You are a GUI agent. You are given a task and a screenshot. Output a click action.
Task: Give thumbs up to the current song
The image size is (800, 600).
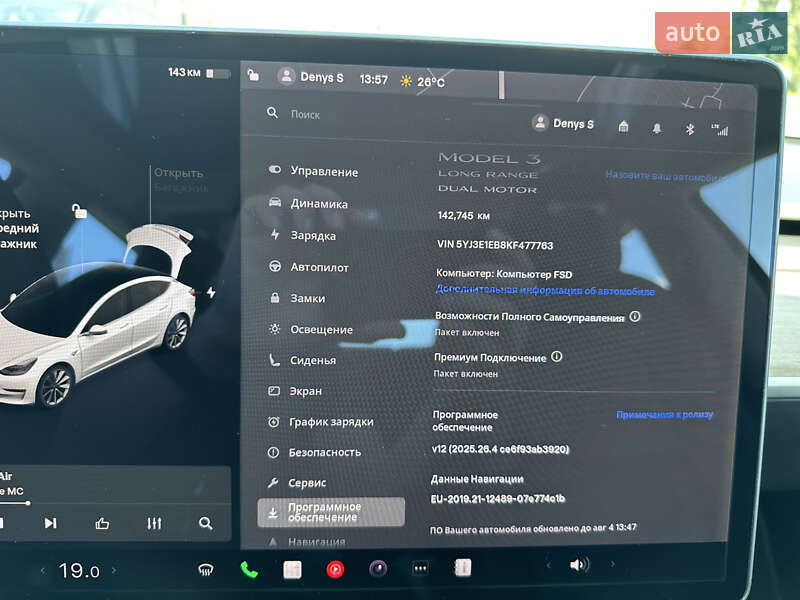(x=103, y=522)
